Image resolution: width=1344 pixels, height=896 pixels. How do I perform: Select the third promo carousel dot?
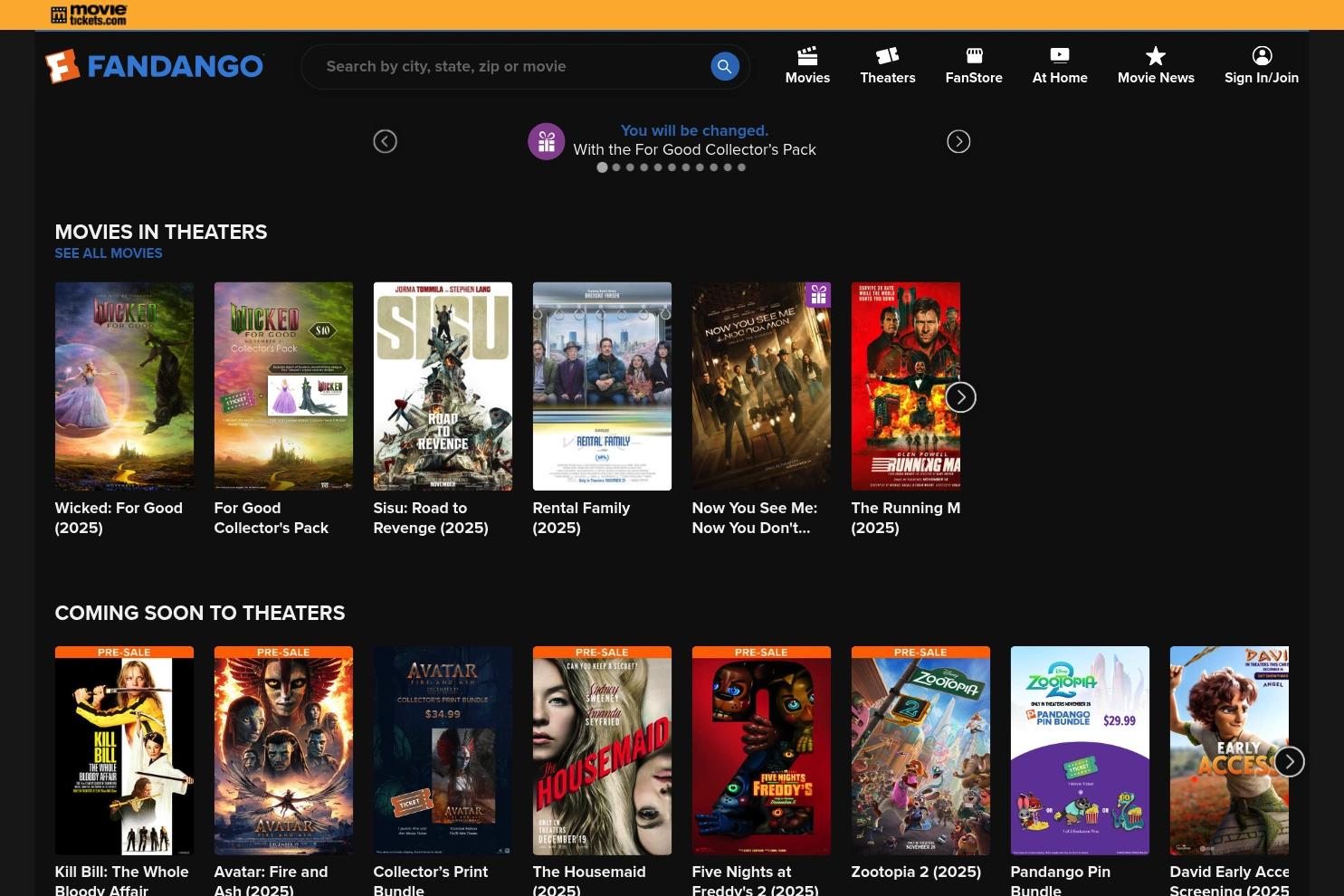tap(630, 167)
